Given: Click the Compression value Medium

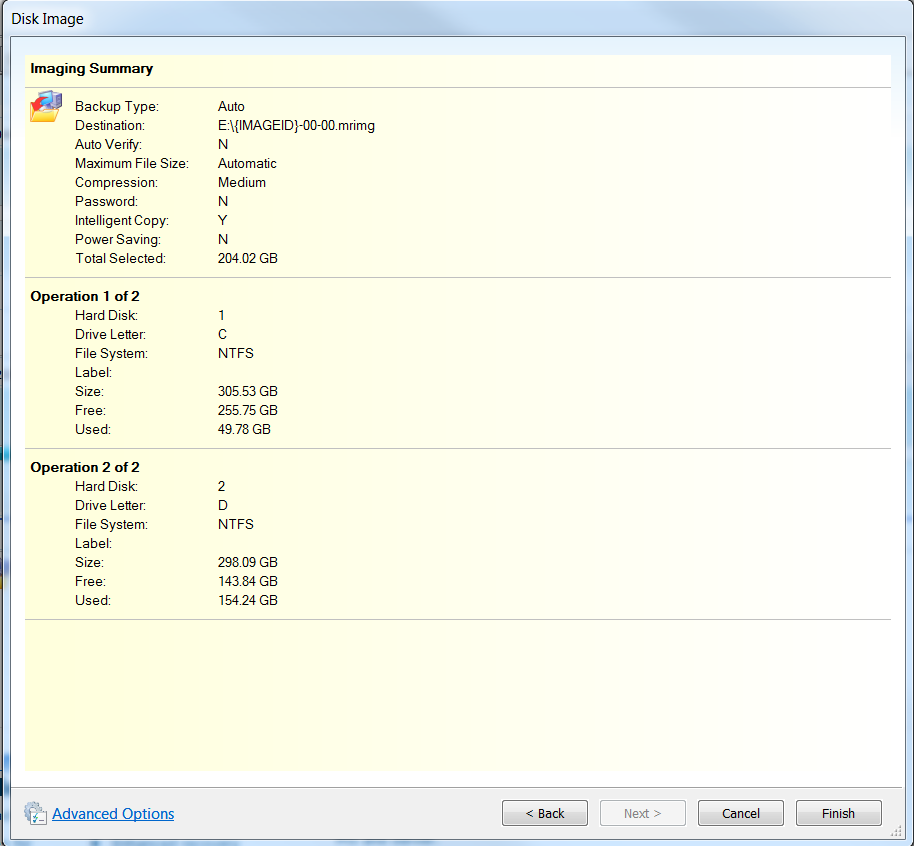Looking at the screenshot, I should [242, 182].
